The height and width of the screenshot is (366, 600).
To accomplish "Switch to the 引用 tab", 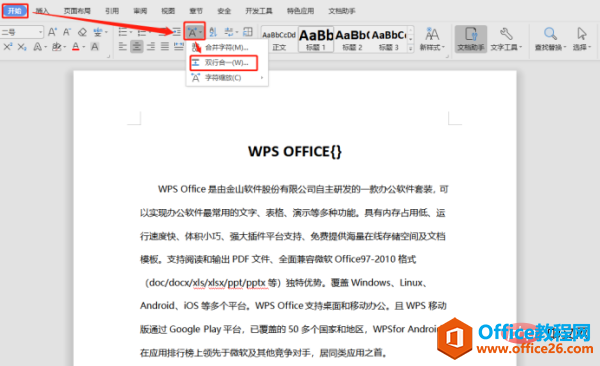I will (x=112, y=11).
